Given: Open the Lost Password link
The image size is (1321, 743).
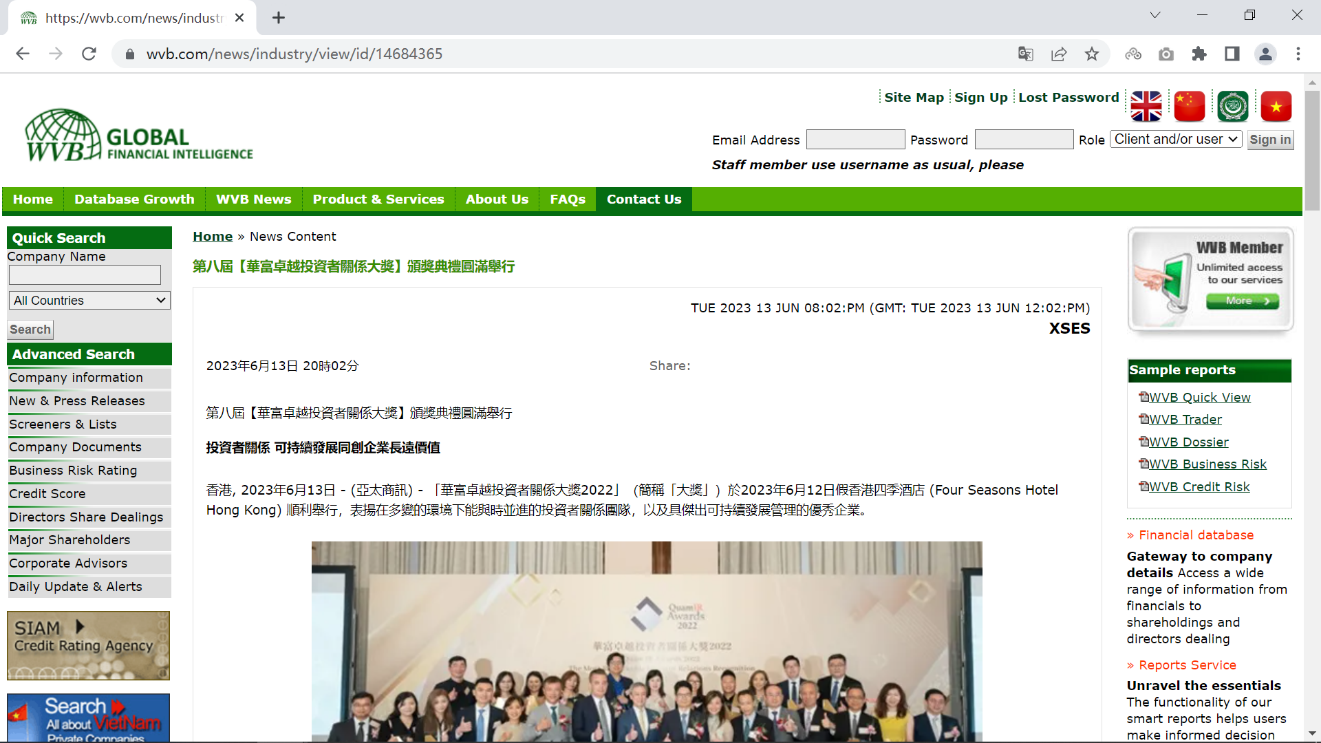Looking at the screenshot, I should click(x=1069, y=97).
